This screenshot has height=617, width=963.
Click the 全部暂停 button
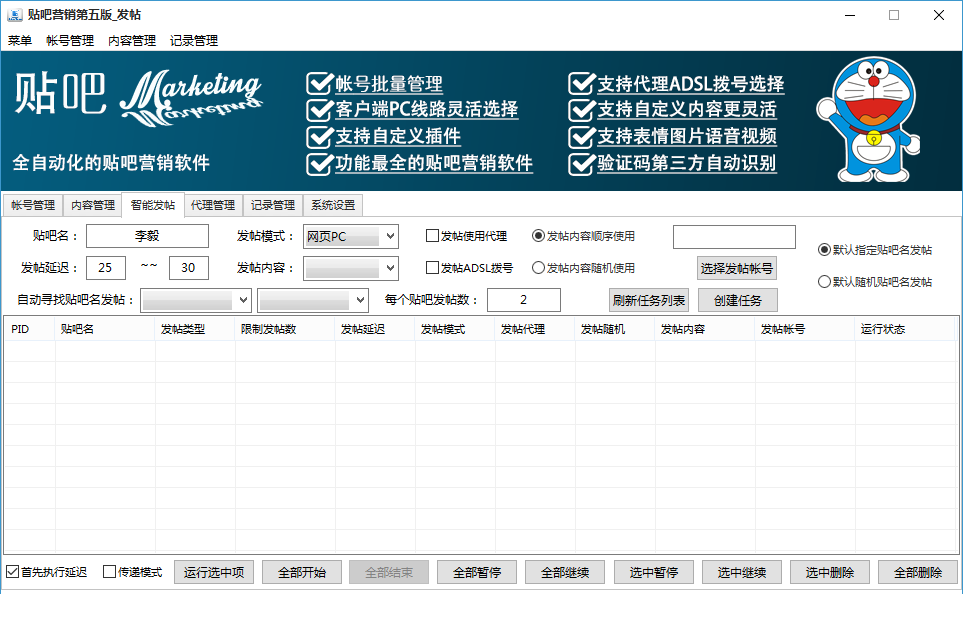tap(477, 572)
